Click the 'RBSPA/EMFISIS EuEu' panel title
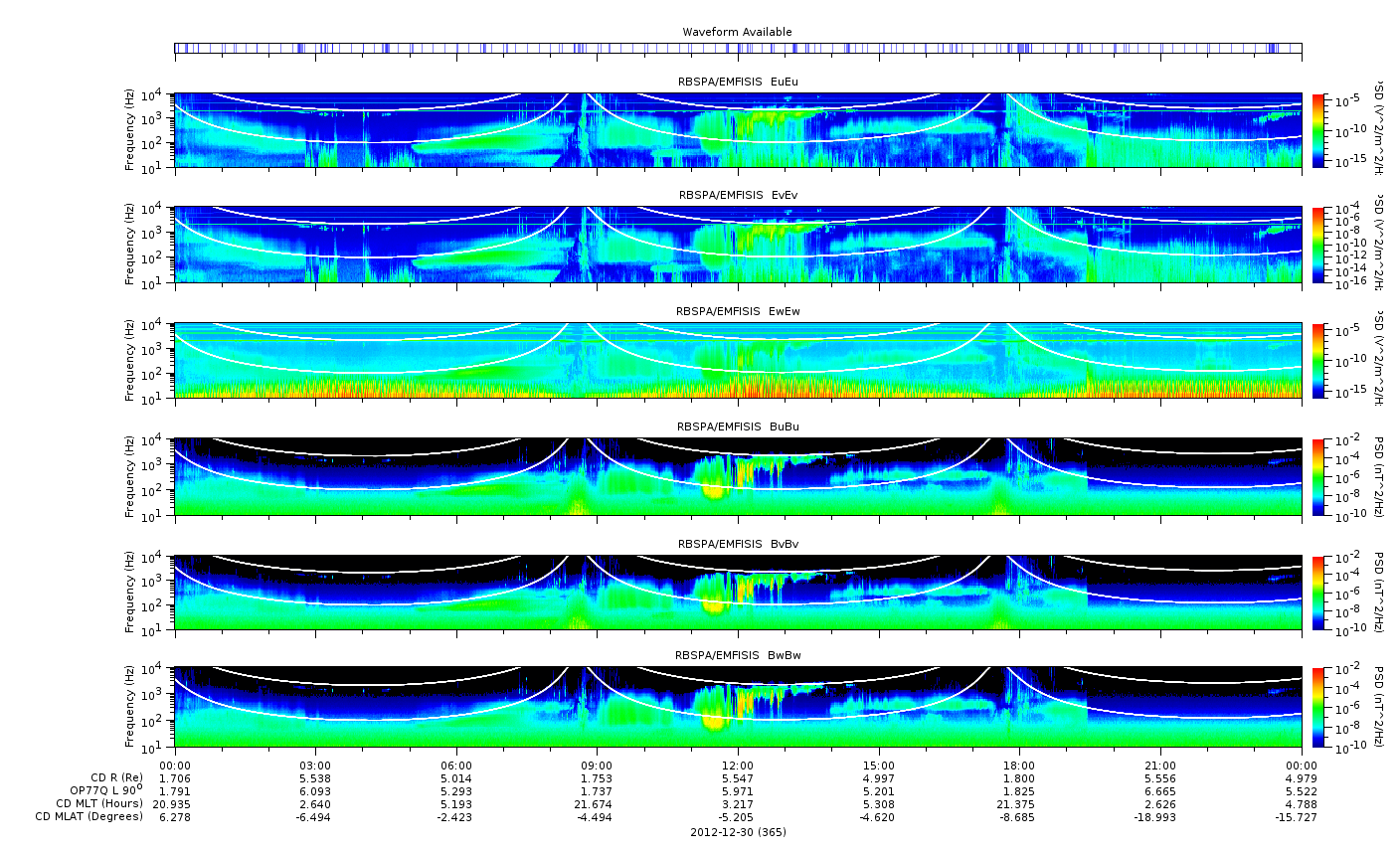This screenshot has width=1400, height=854. [x=738, y=82]
